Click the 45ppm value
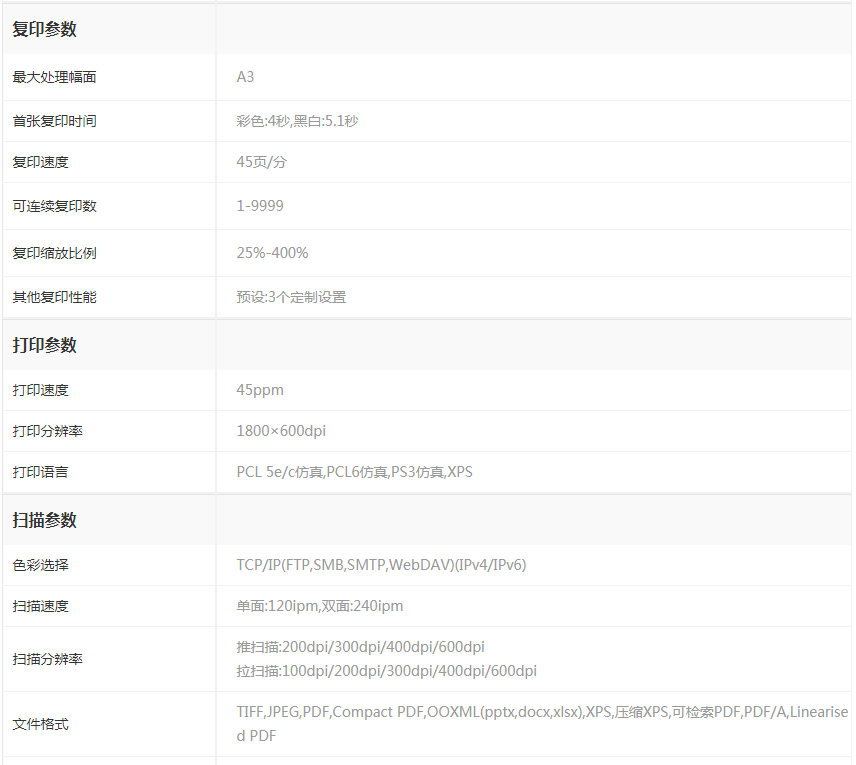The image size is (856, 765). pyautogui.click(x=260, y=390)
